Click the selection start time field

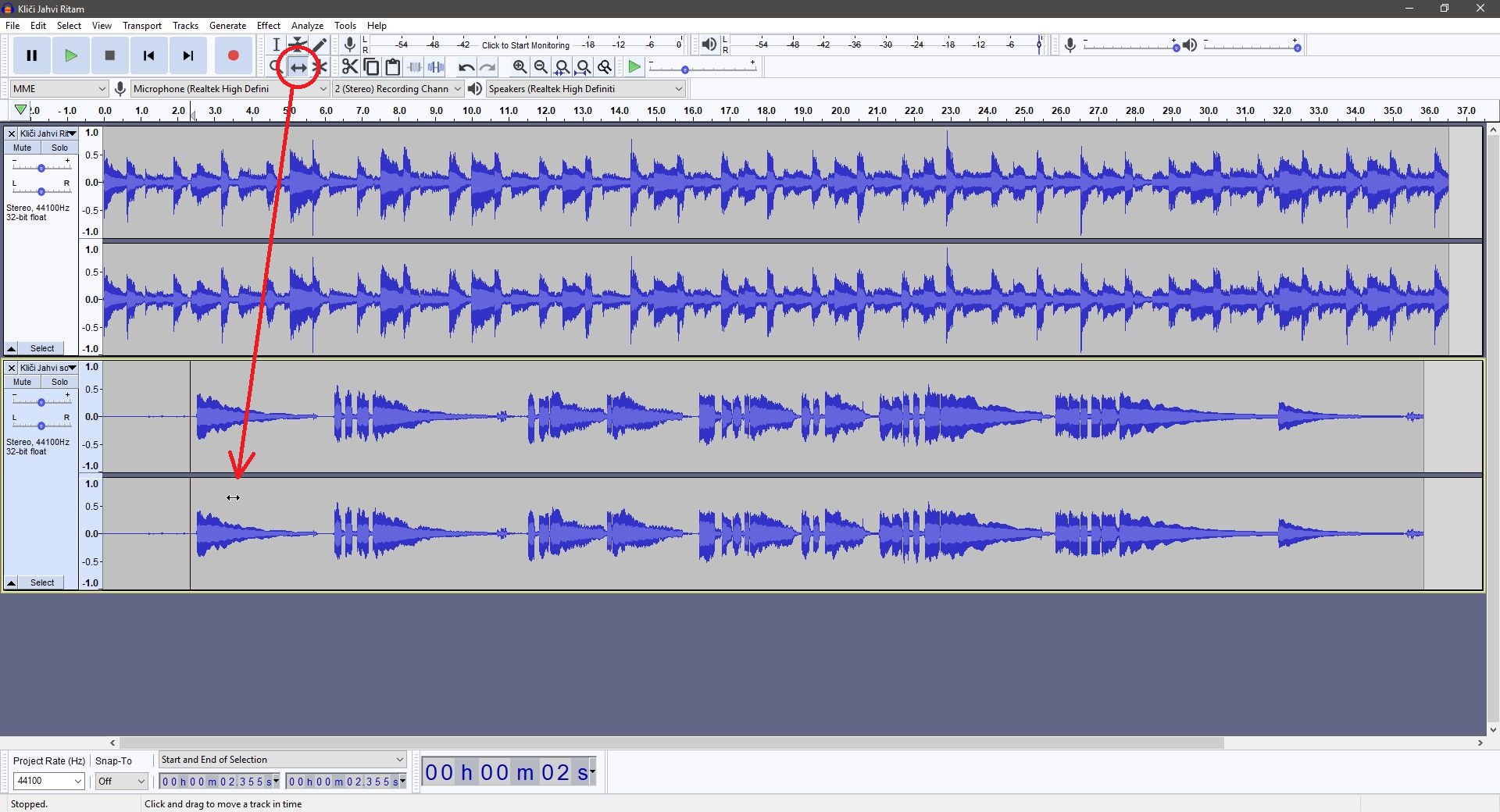tap(219, 781)
